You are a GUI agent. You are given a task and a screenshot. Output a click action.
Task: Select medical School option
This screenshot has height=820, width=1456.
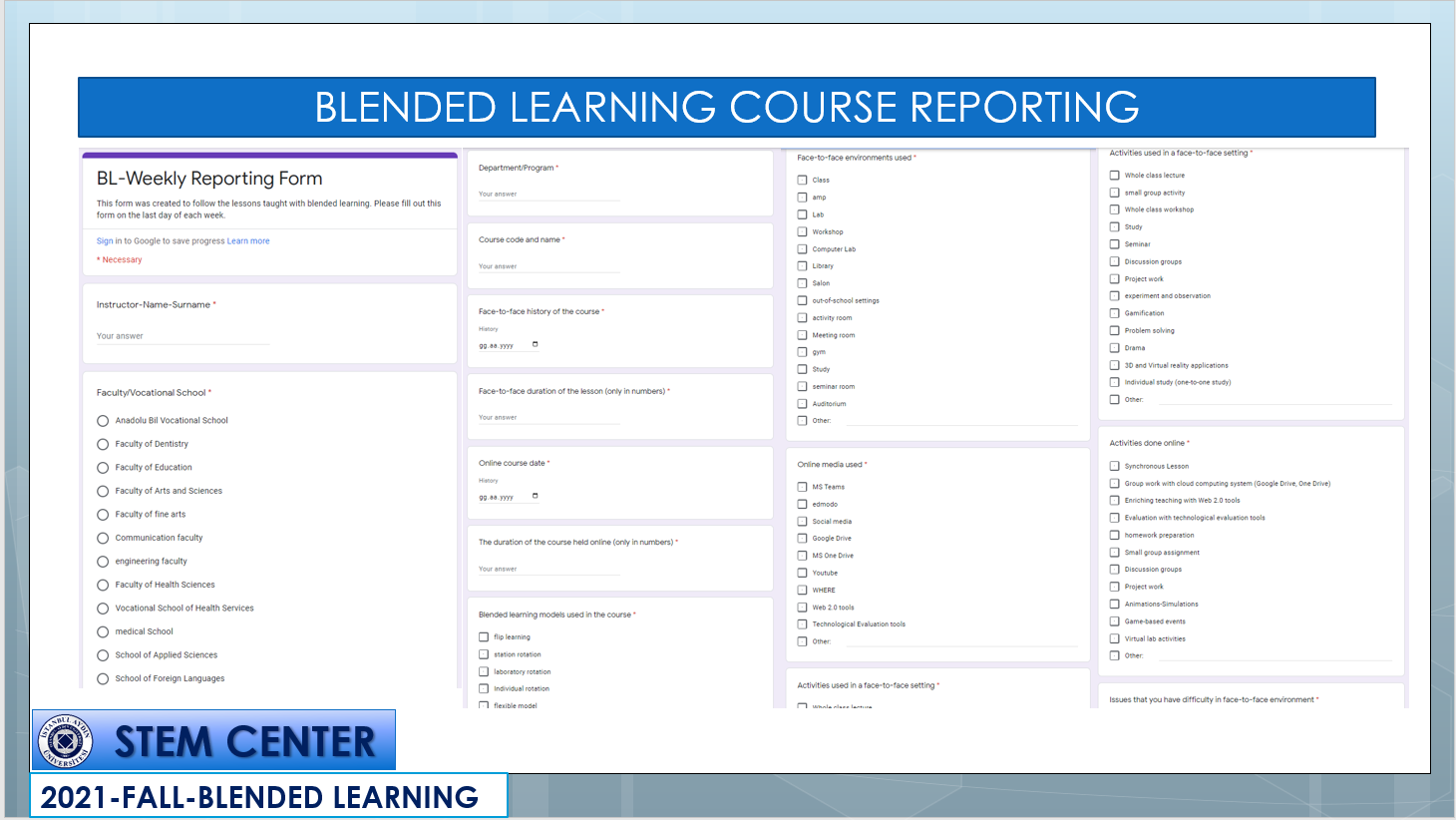pyautogui.click(x=103, y=631)
